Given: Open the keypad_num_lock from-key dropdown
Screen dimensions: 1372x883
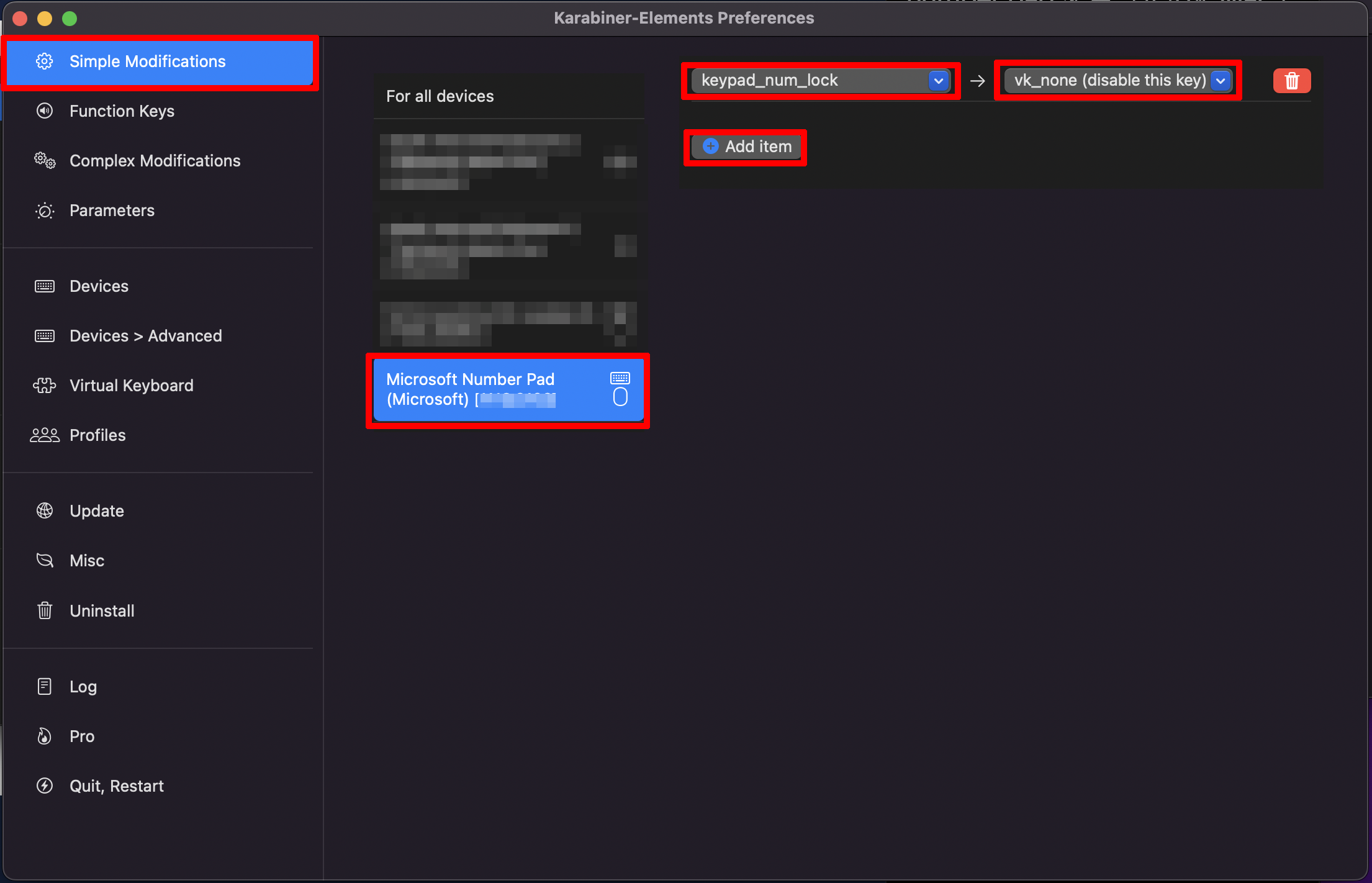Looking at the screenshot, I should click(x=821, y=81).
